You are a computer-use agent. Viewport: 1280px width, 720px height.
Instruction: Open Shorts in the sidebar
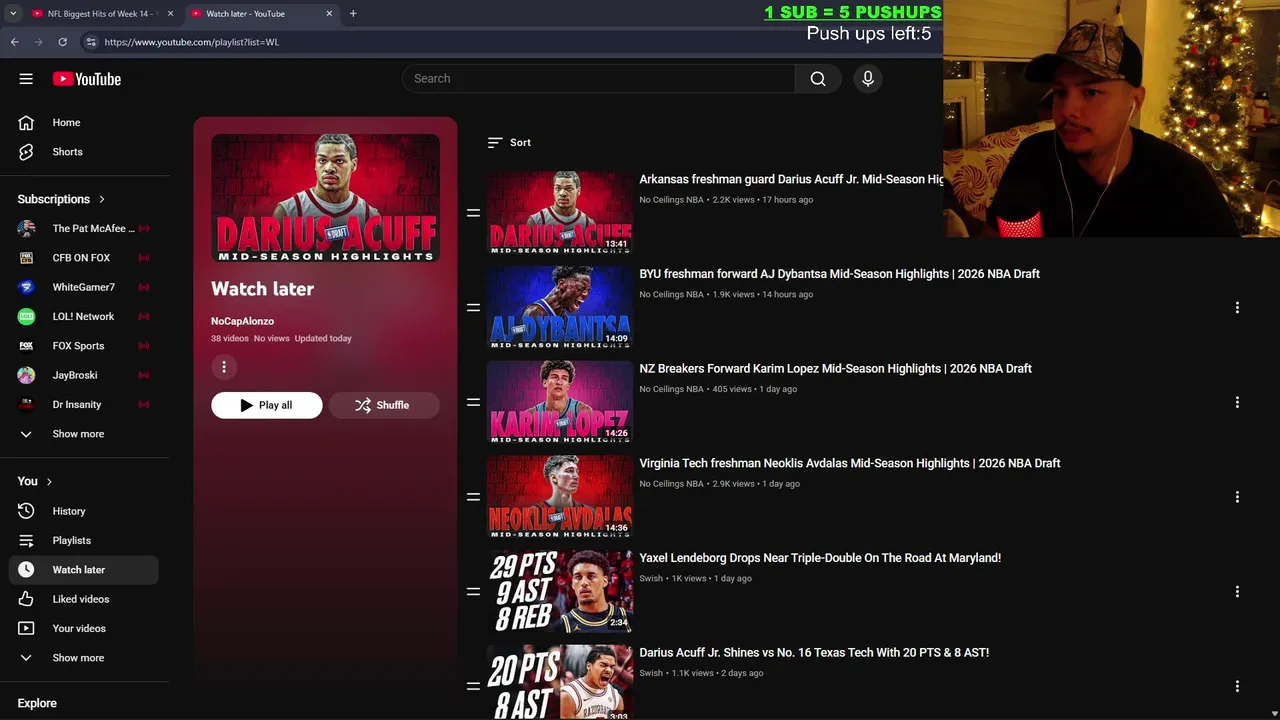tap(84, 152)
